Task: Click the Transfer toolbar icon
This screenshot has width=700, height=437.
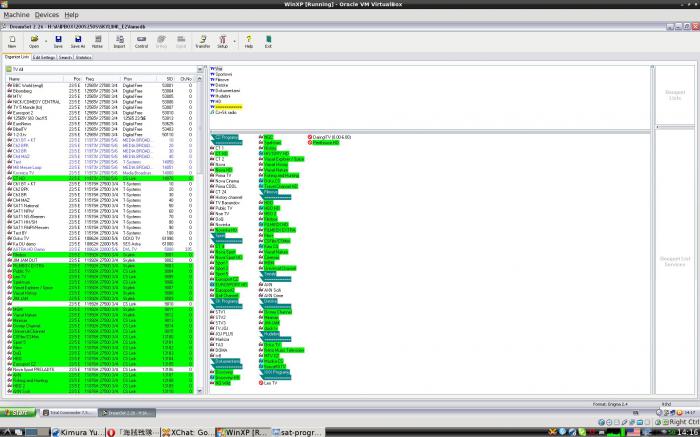Action: click(x=203, y=42)
